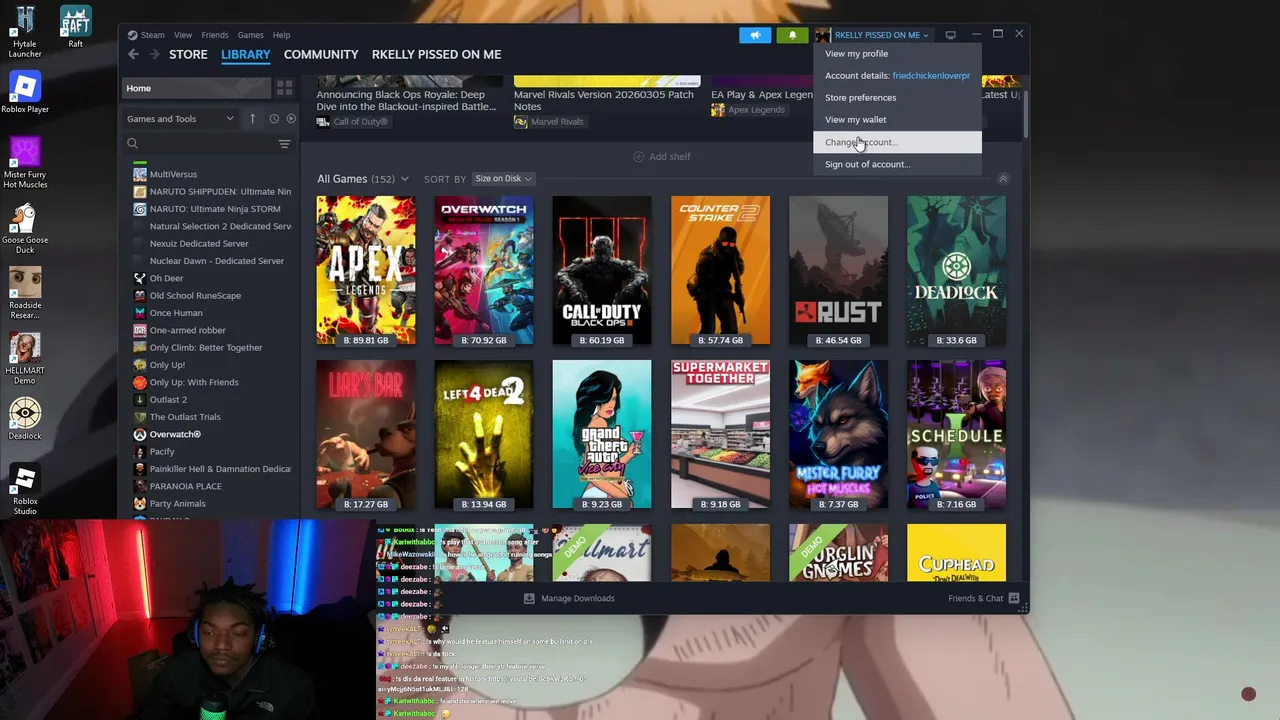Open the Friends menu
Viewport: 1280px width, 720px height.
click(215, 35)
